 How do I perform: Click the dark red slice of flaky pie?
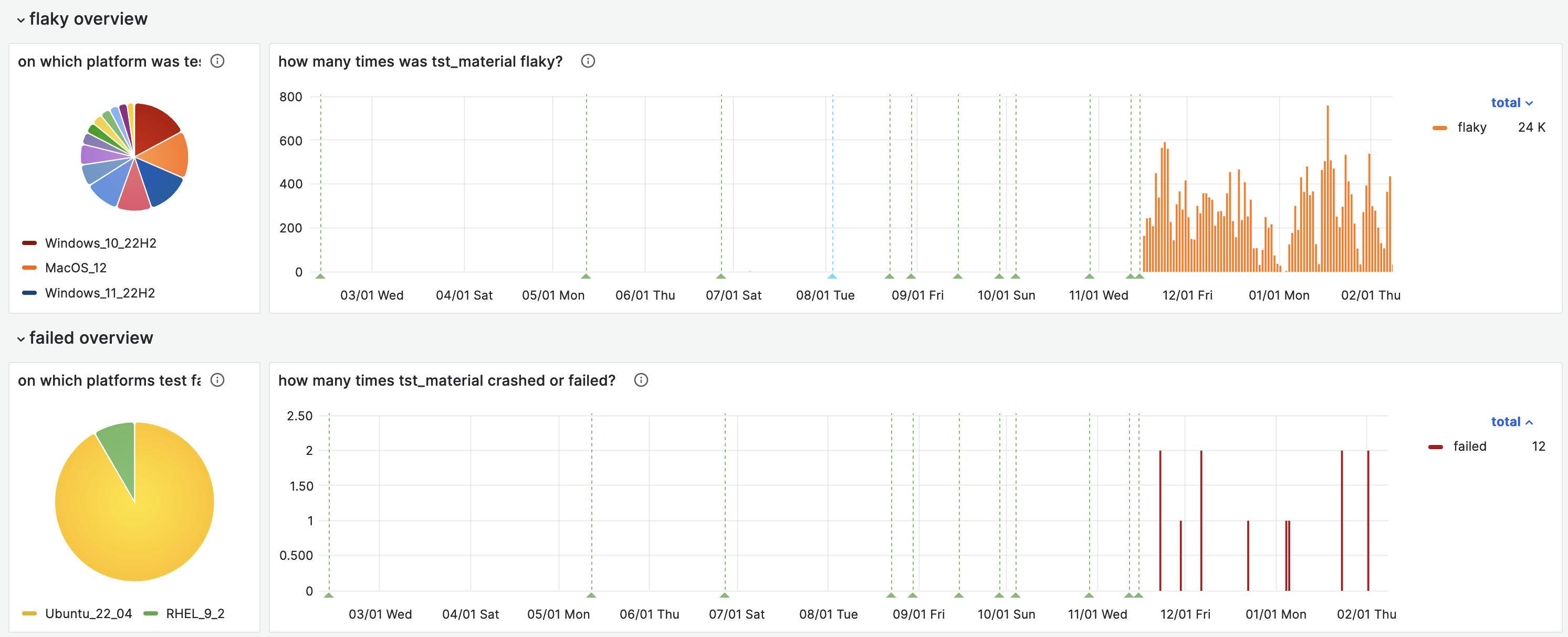point(152,125)
